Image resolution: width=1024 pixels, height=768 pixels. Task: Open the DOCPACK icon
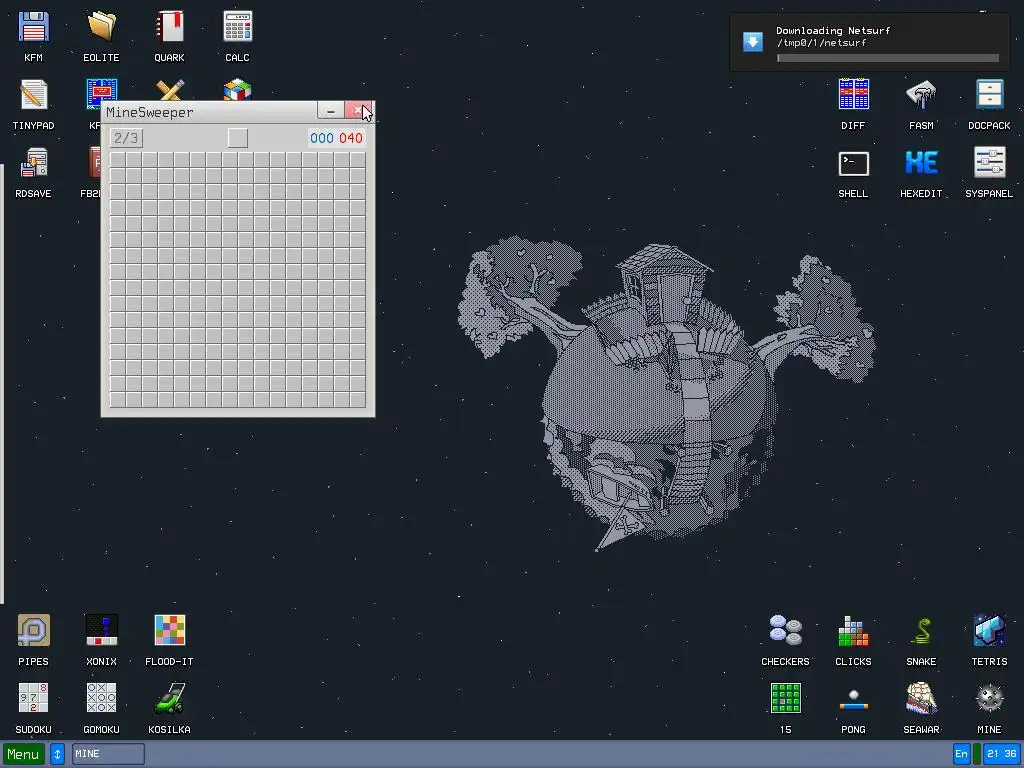pos(989,95)
